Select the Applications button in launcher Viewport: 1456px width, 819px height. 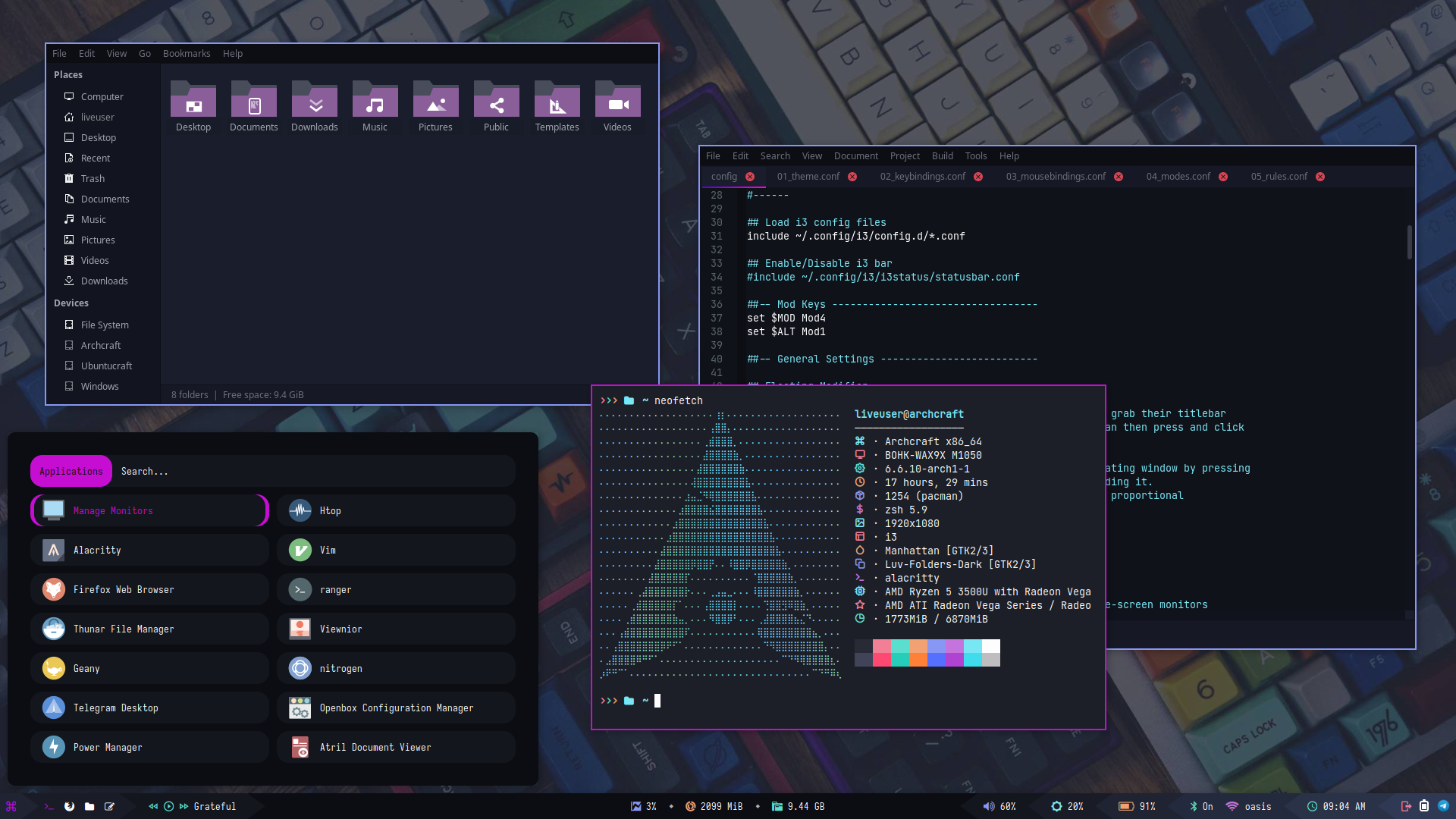click(71, 471)
